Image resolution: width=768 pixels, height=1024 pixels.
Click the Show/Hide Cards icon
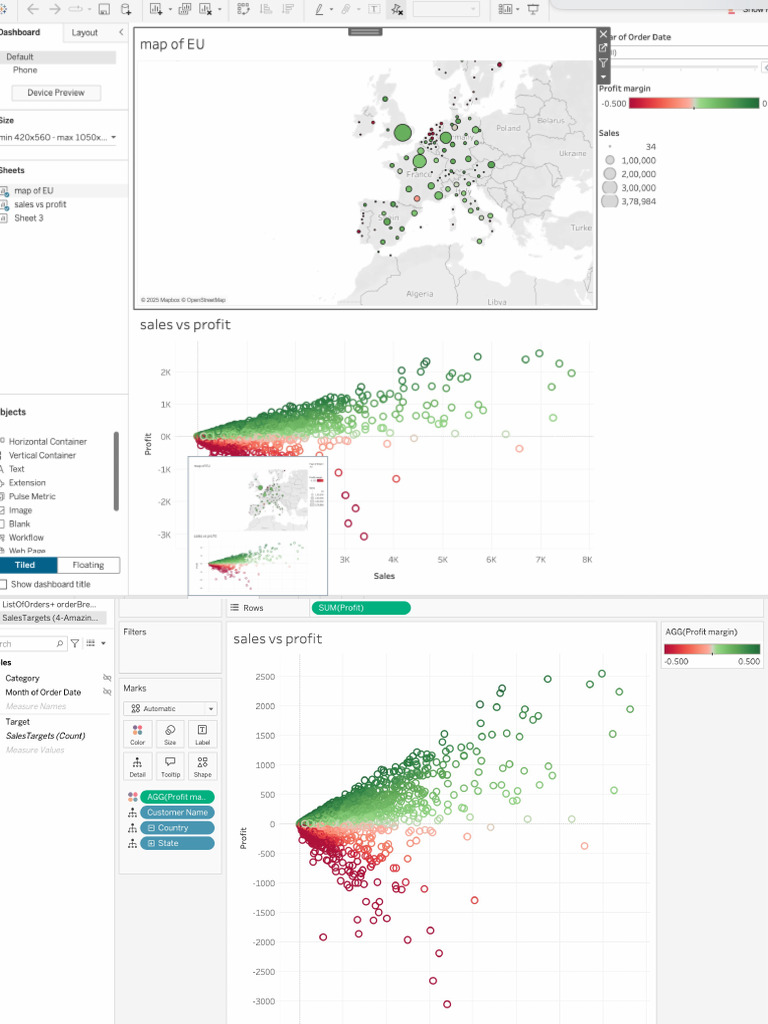pyautogui.click(x=505, y=9)
